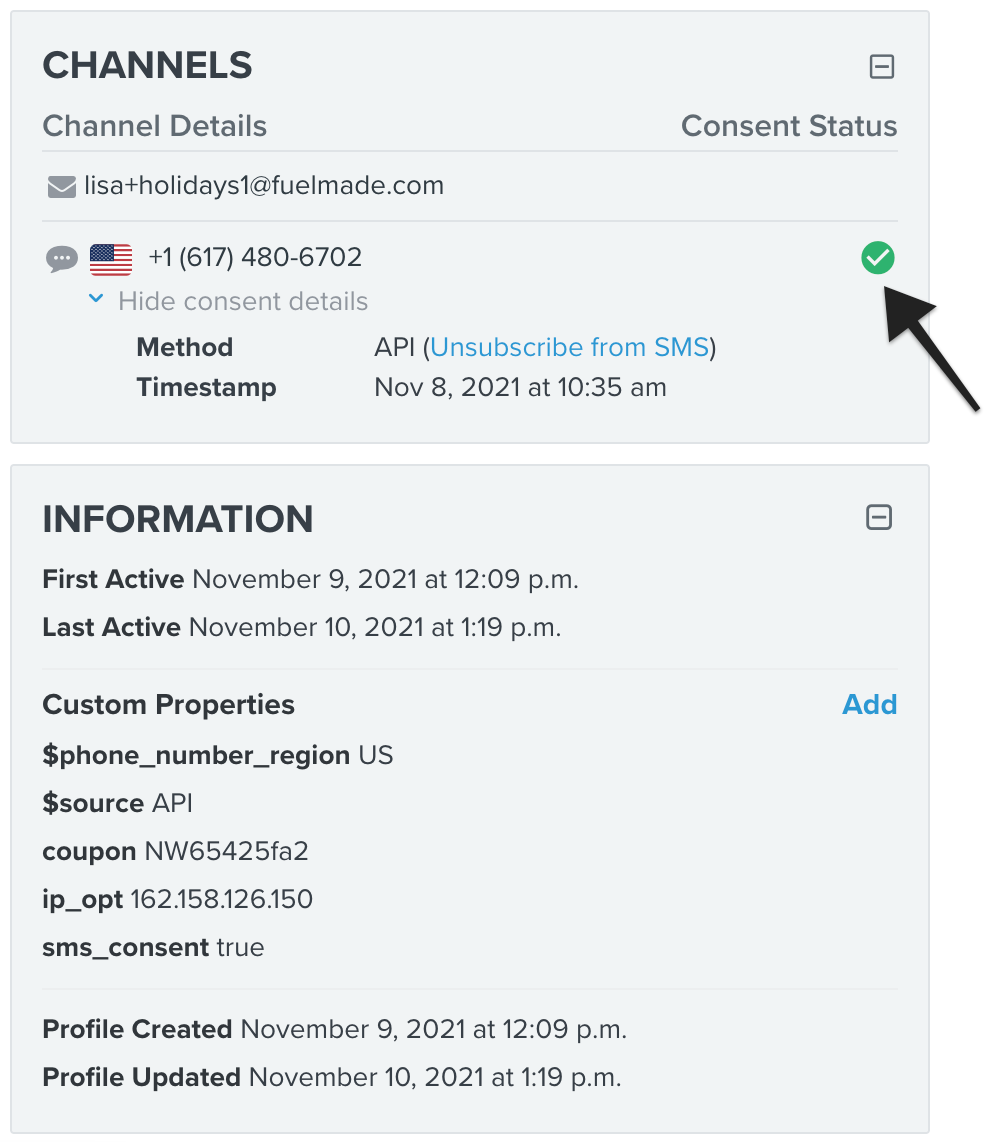Click the $source API property
This screenshot has height=1142, width=995.
(x=118, y=803)
